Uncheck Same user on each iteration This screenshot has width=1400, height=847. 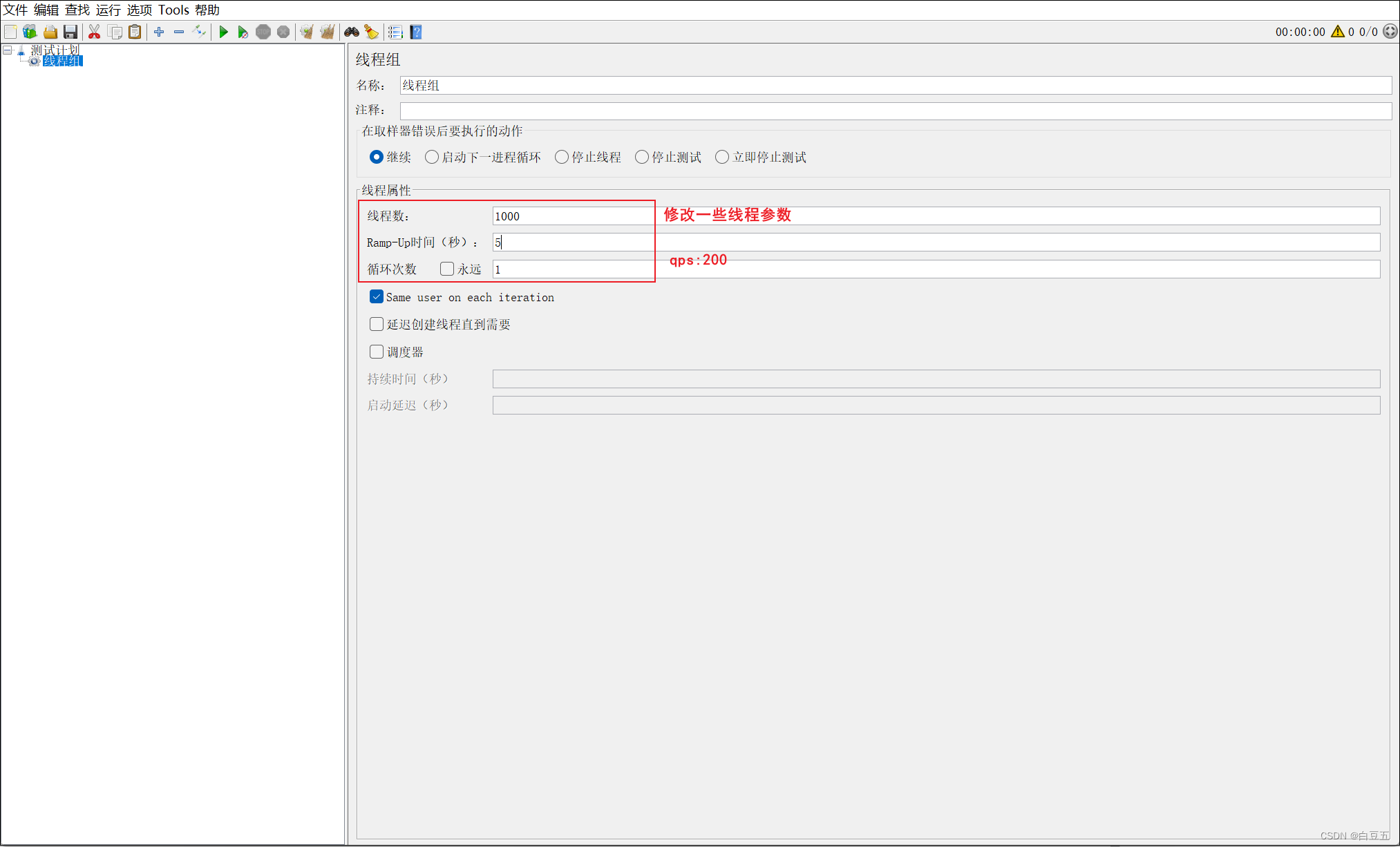point(377,297)
